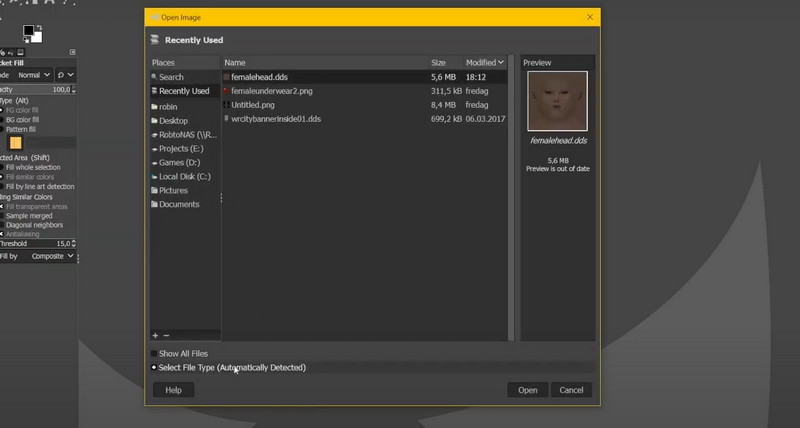Screen dimensions: 800x428
Task: Click the Untitled.png file icon
Action: point(227,105)
